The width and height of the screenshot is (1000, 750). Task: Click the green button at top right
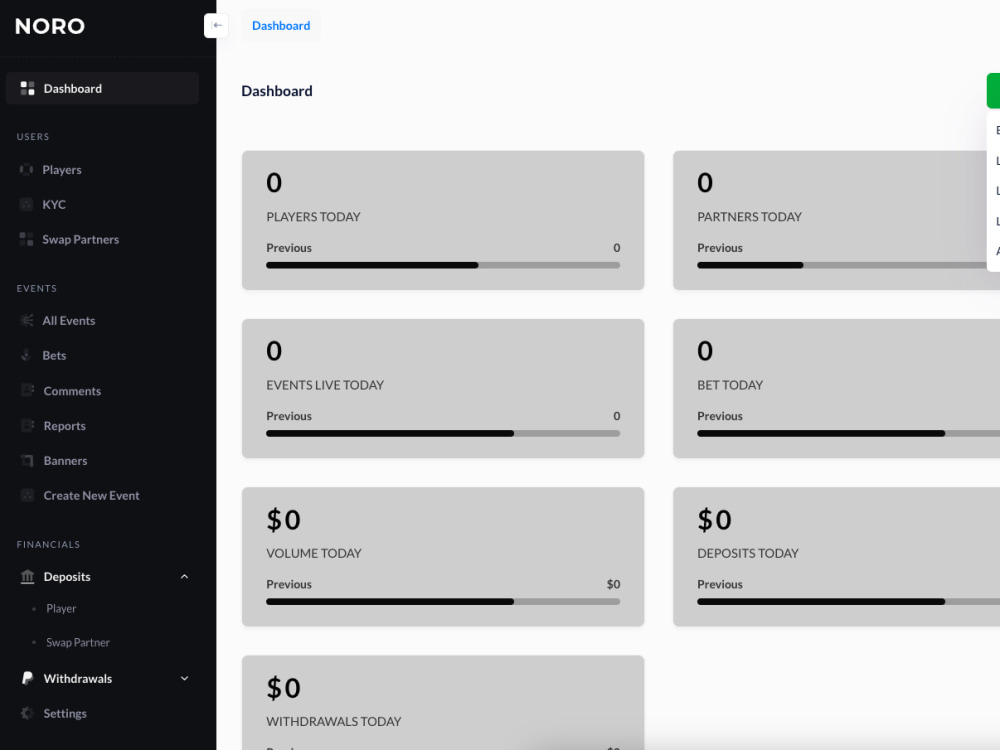point(993,91)
